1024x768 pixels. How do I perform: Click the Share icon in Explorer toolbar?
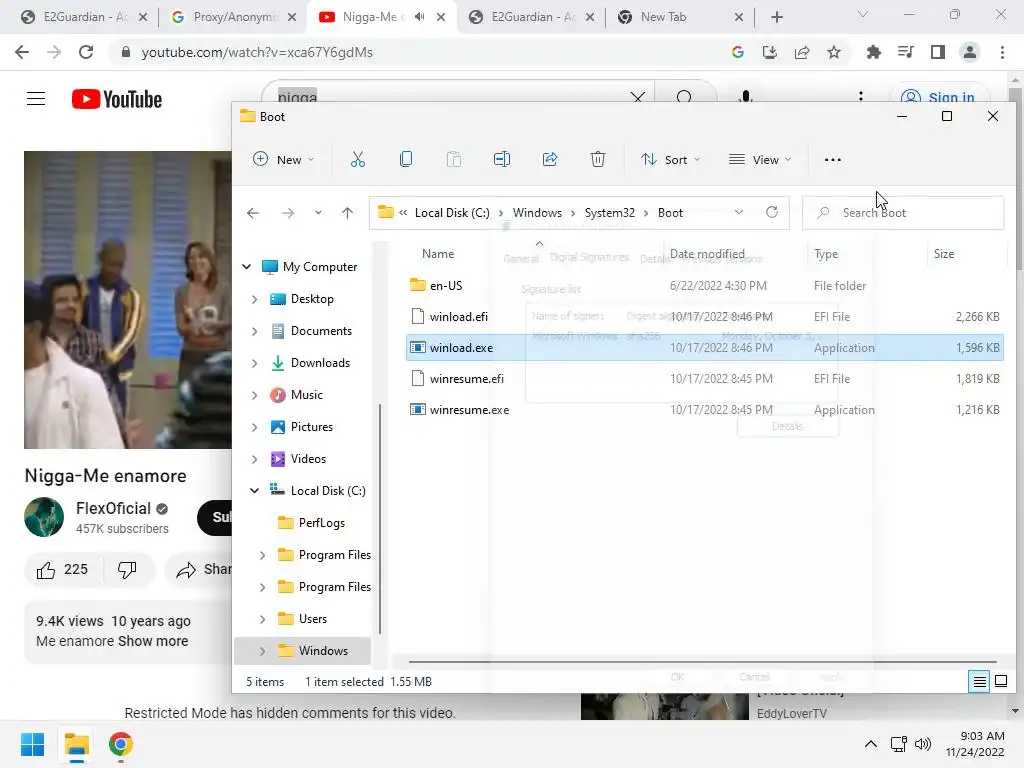tap(550, 159)
